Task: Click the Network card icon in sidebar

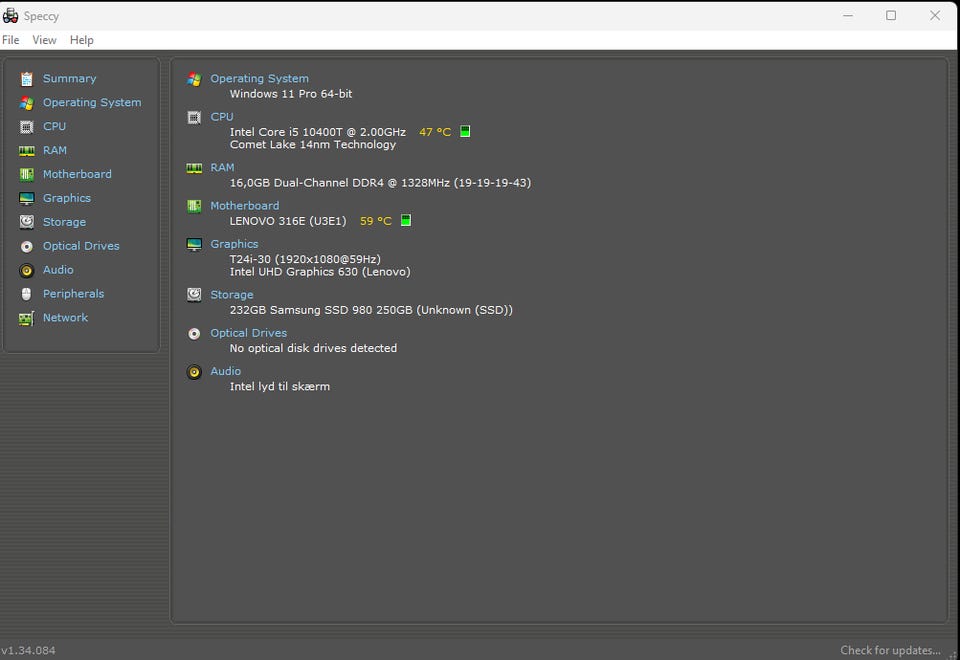Action: pos(26,318)
